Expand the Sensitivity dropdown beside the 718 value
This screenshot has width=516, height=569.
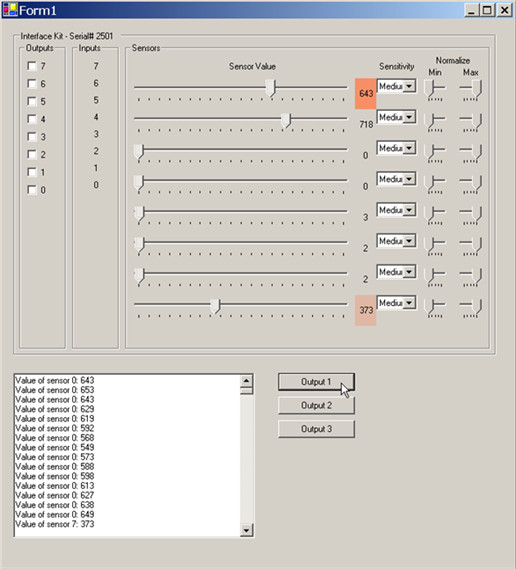tap(409, 117)
